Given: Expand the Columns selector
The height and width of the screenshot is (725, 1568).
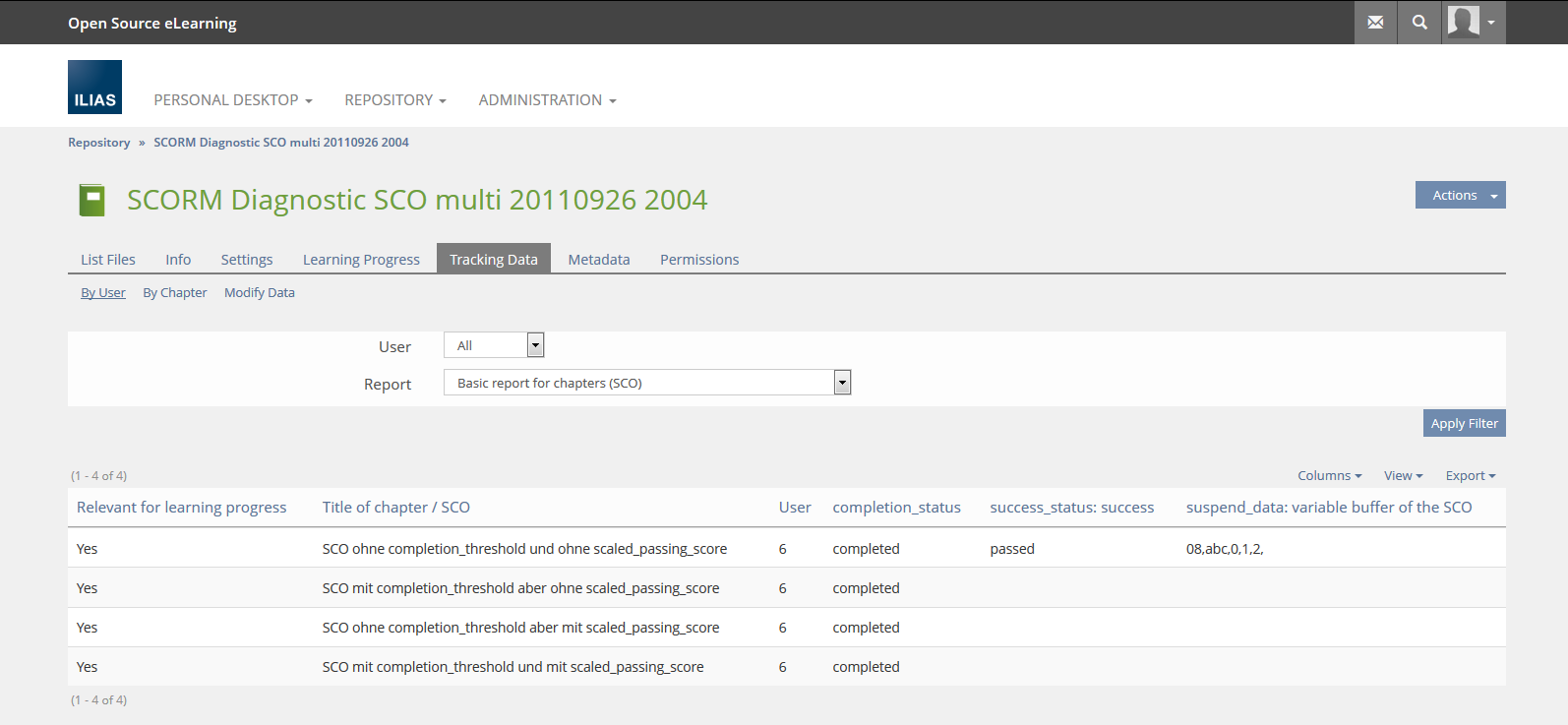Looking at the screenshot, I should click(x=1329, y=476).
